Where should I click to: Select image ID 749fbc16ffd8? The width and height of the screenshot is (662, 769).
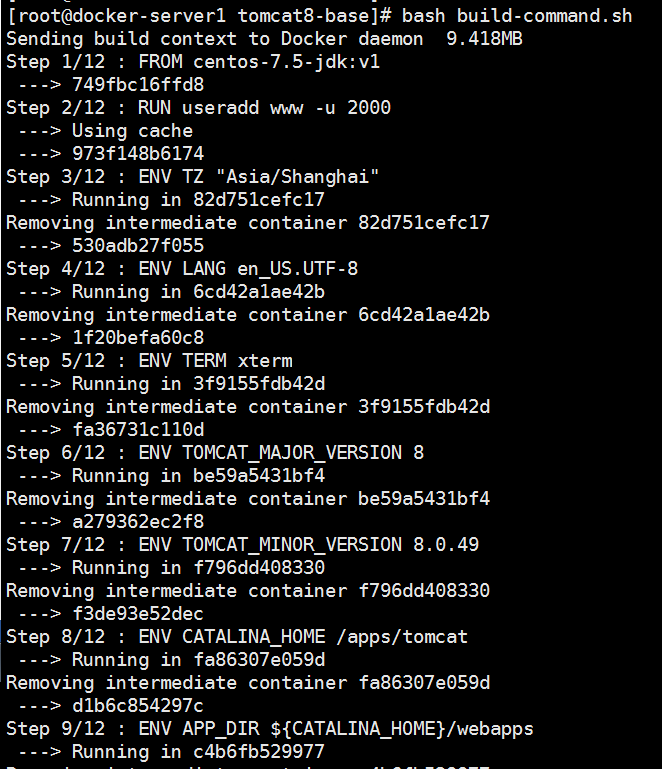point(138,85)
